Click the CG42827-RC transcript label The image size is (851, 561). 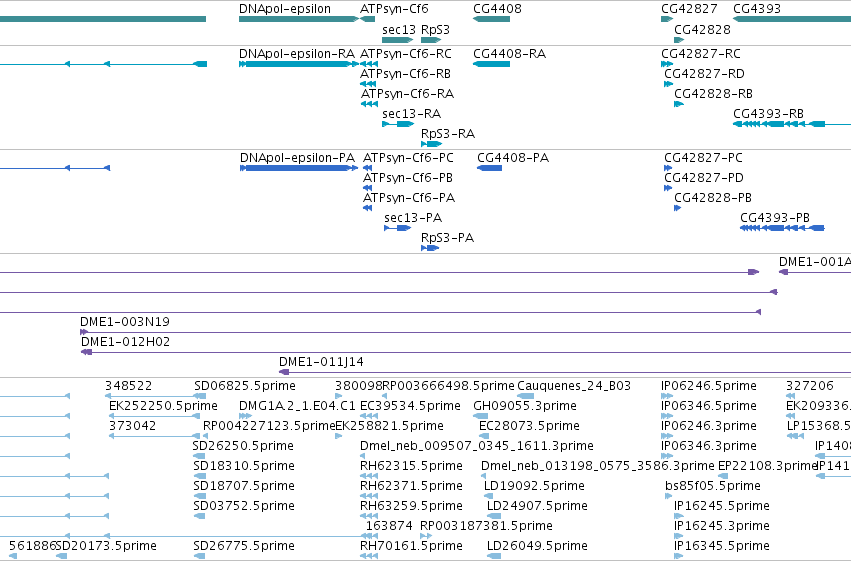coord(701,54)
